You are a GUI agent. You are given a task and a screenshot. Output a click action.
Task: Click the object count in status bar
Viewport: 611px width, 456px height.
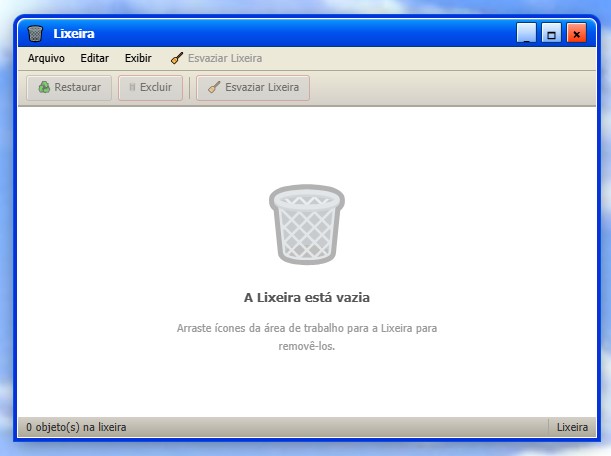(76, 427)
